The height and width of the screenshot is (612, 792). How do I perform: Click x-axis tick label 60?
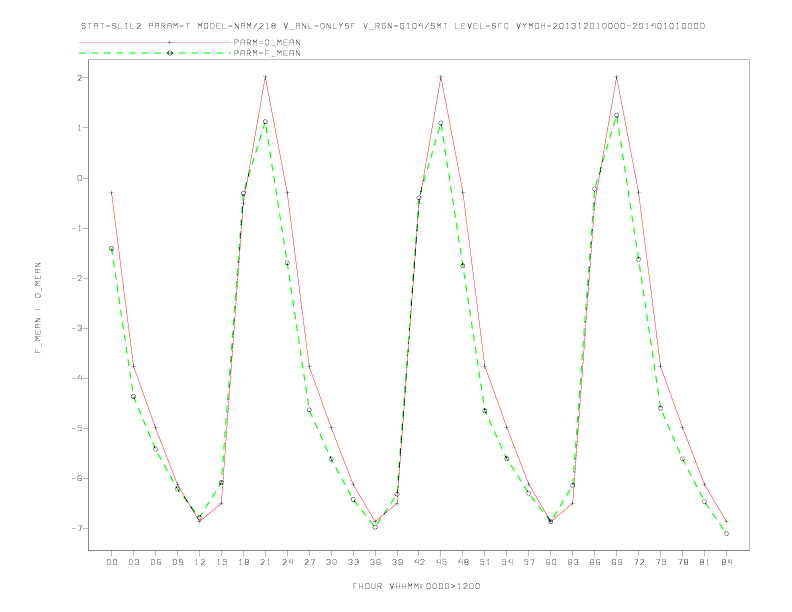pyautogui.click(x=551, y=562)
